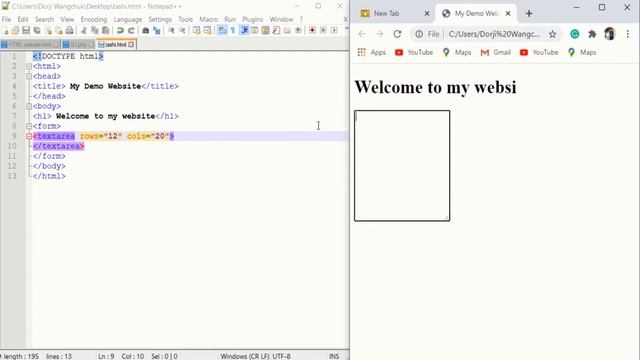Open the Edit menu in Notepad++
Viewport: 640px width, 360px height.
(x=23, y=20)
